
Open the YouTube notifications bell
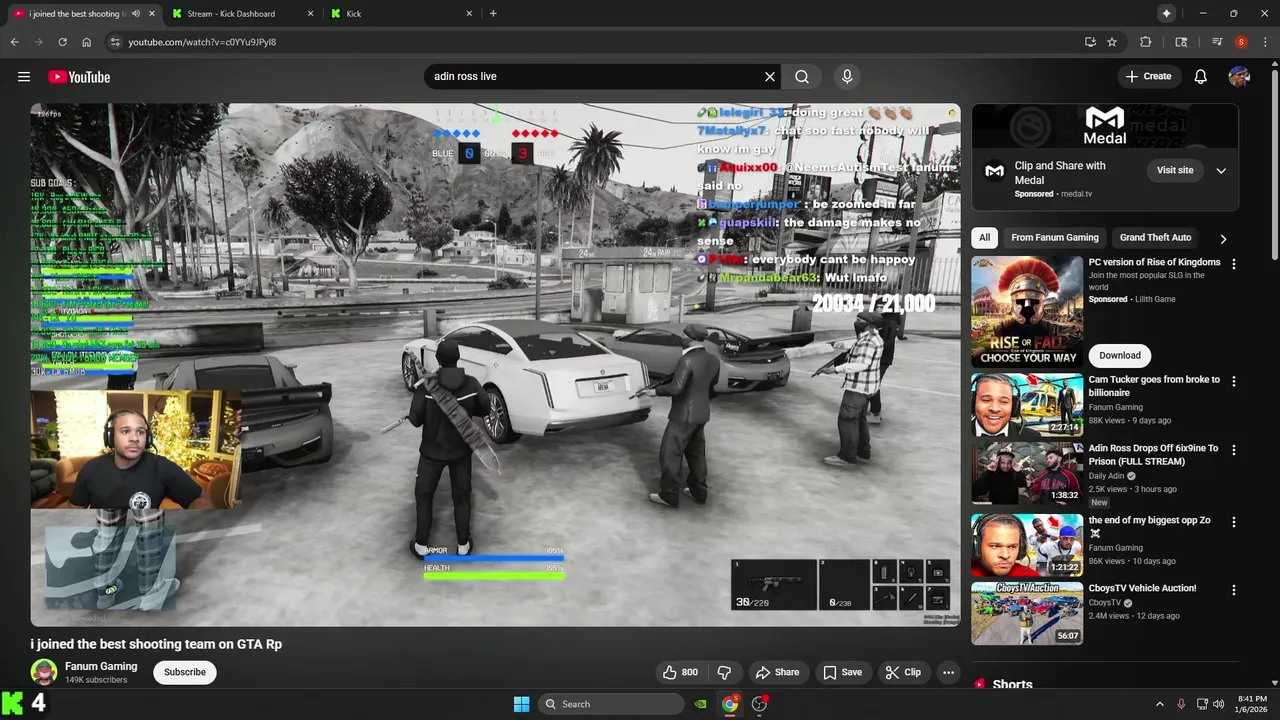1201,77
